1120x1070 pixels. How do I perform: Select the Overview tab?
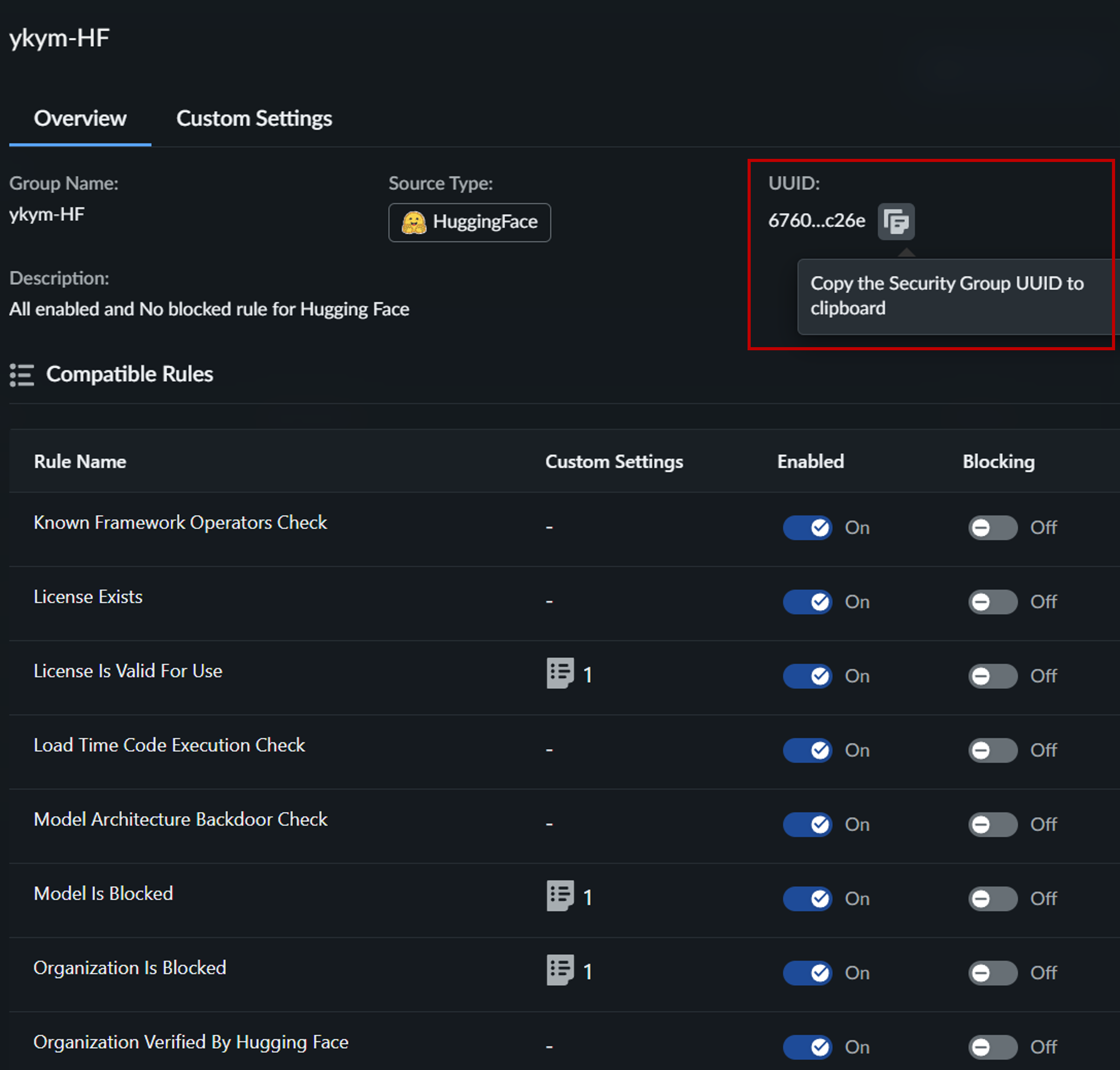80,119
